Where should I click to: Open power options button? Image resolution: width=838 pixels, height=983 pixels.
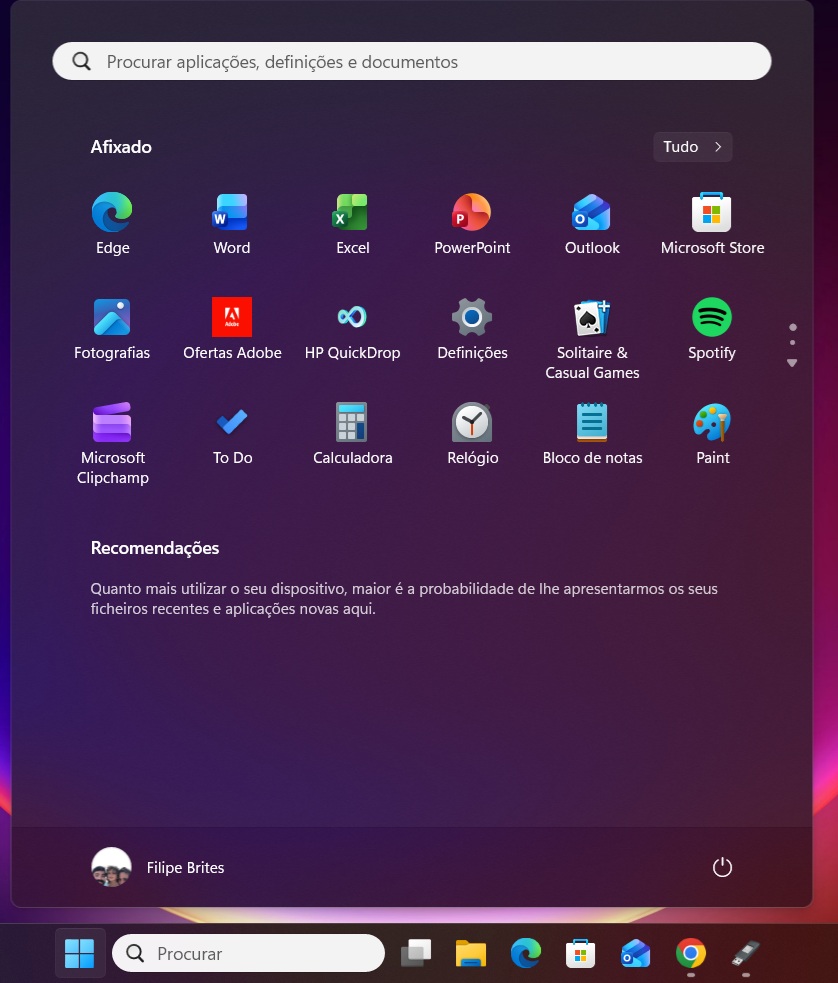tap(722, 868)
